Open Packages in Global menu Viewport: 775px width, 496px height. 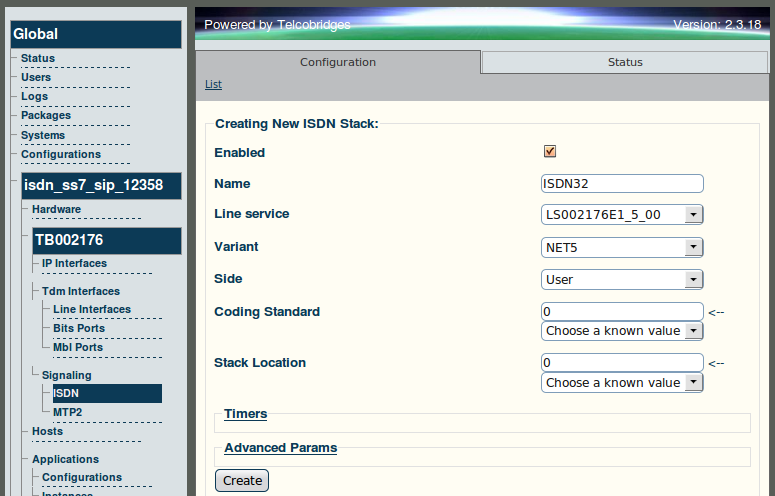(46, 115)
